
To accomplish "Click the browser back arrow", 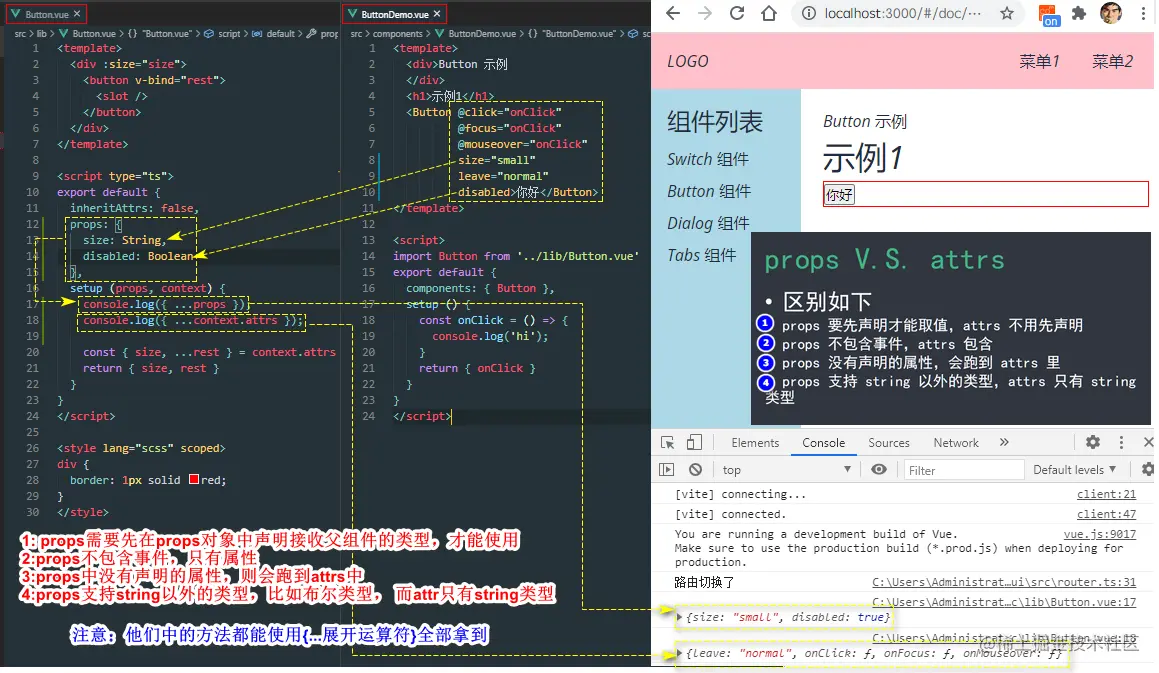I will pos(673,13).
